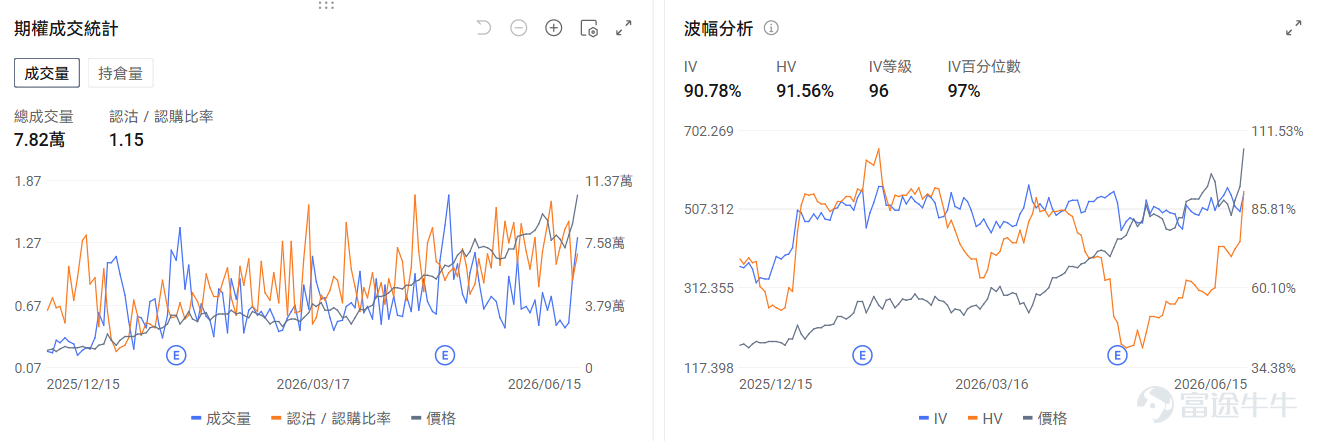This screenshot has width=1317, height=441.
Task: Click second earnings E marker in volatility chart
Action: click(x=1118, y=354)
